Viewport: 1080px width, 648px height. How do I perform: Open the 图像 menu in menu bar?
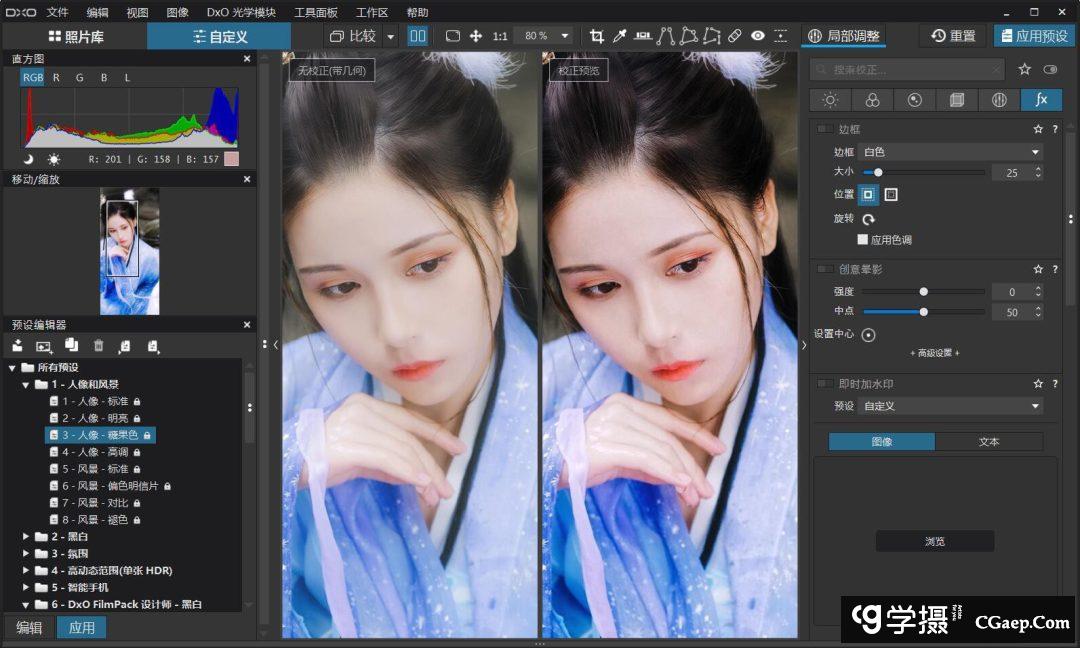[x=177, y=12]
